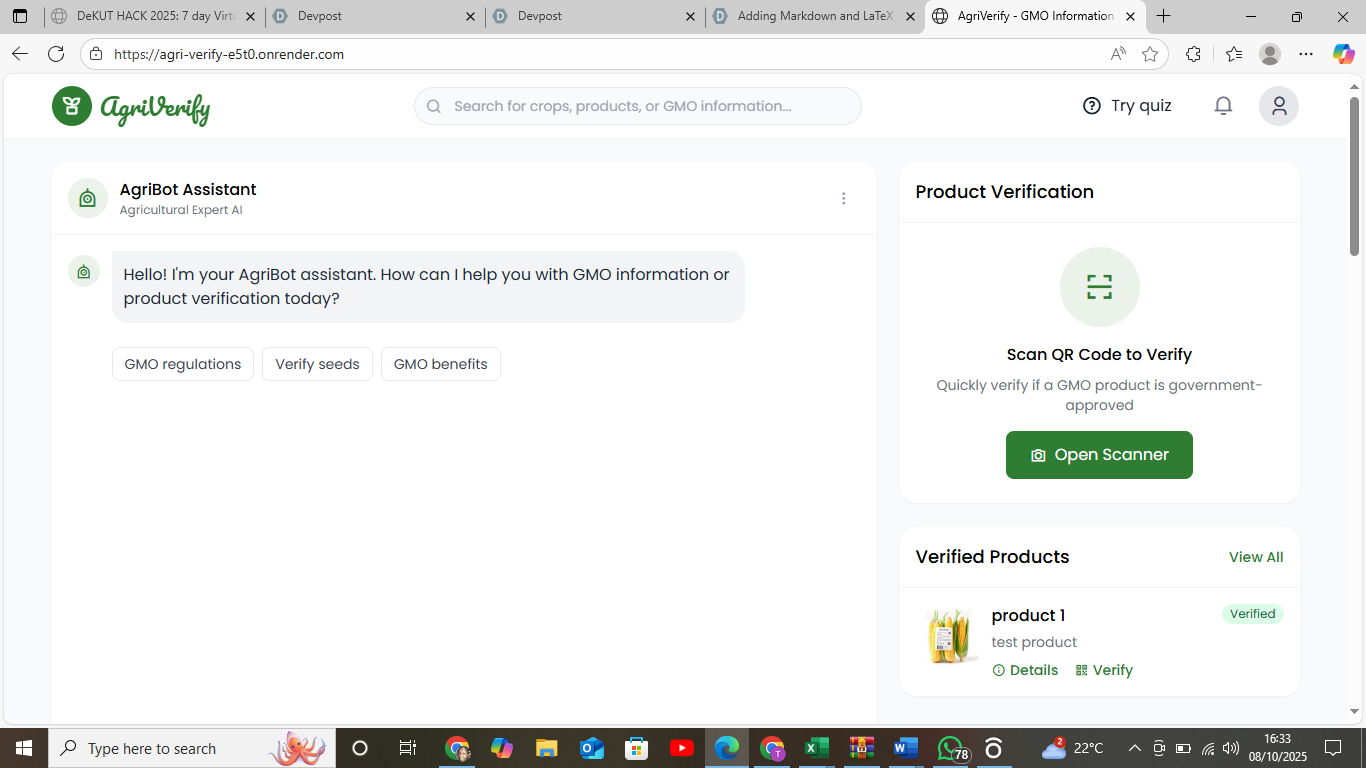
Task: Reload the page with the refresh icon
Action: pos(56,54)
